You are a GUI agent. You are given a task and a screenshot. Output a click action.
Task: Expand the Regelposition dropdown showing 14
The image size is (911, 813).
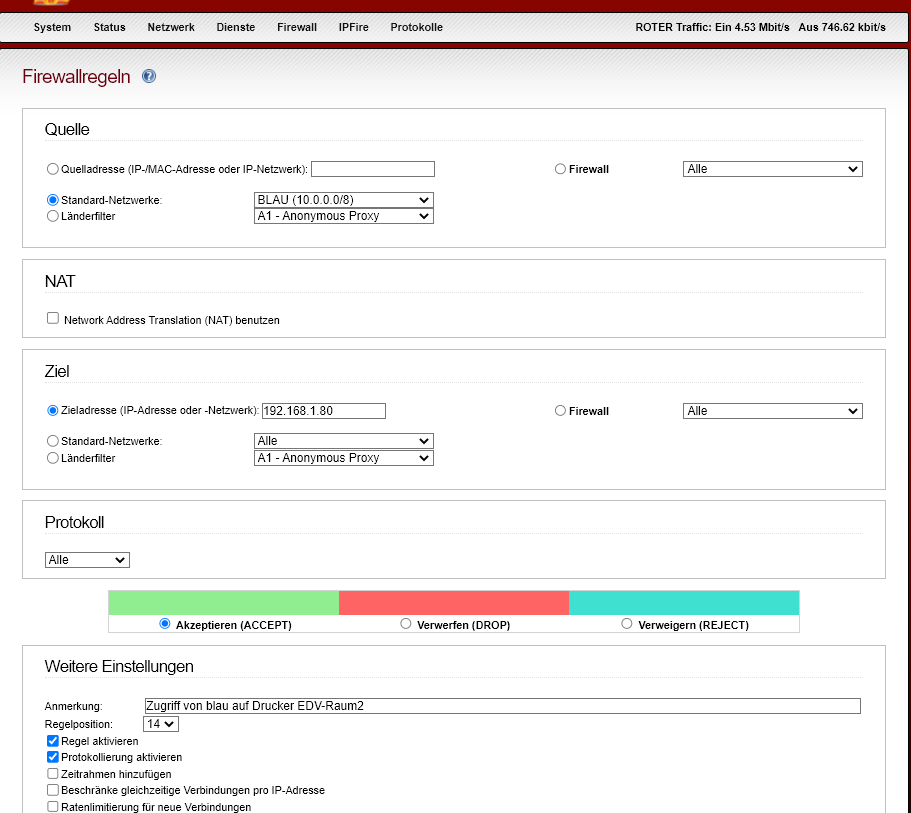161,724
